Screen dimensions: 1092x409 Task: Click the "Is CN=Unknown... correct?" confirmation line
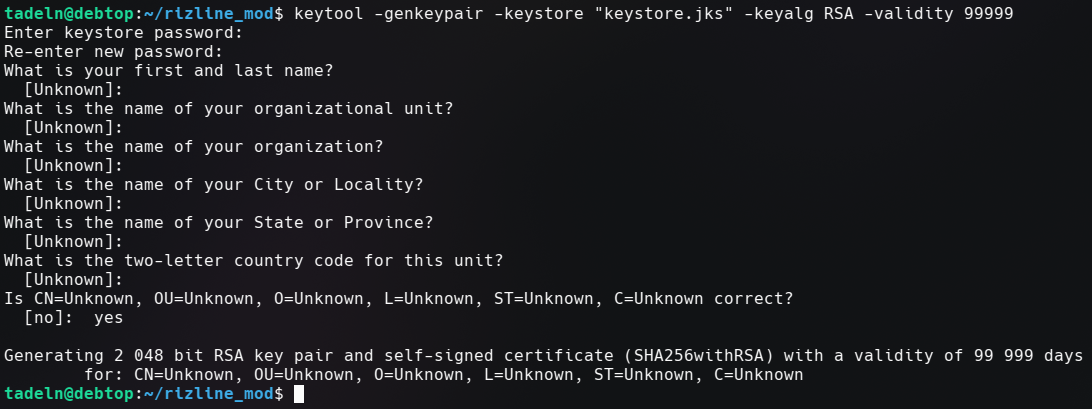[x=398, y=299]
